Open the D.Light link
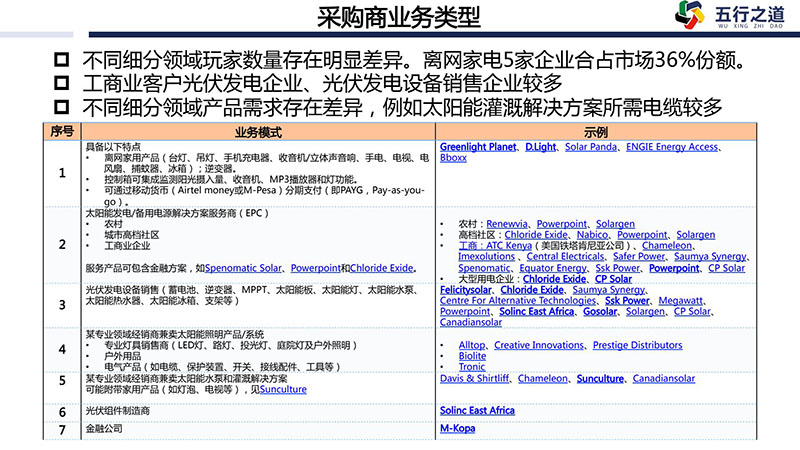Image resolution: width=800 pixels, height=450 pixels. 540,147
